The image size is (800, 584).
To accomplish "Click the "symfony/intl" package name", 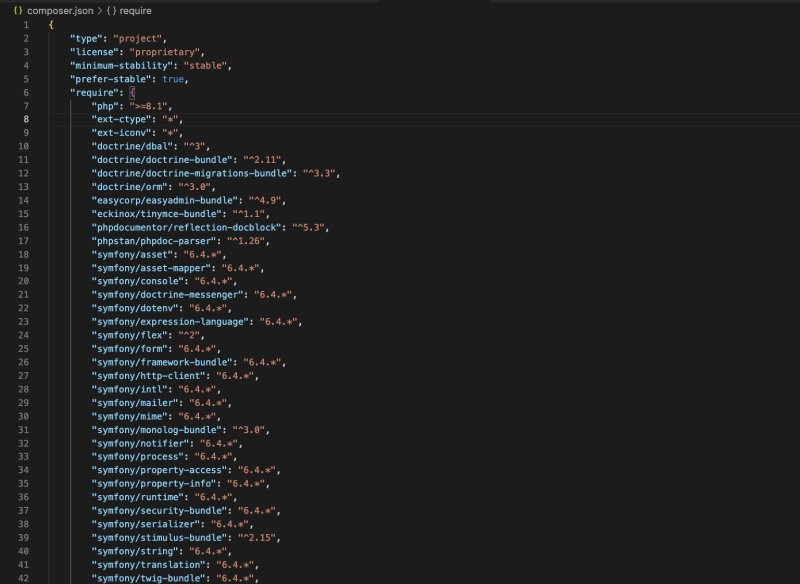I will tap(129, 389).
